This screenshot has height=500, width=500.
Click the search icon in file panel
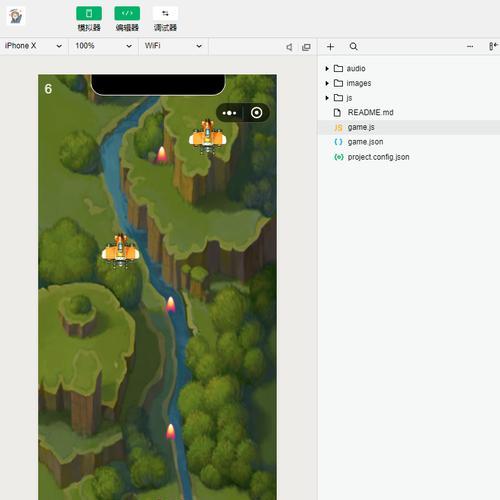click(354, 47)
